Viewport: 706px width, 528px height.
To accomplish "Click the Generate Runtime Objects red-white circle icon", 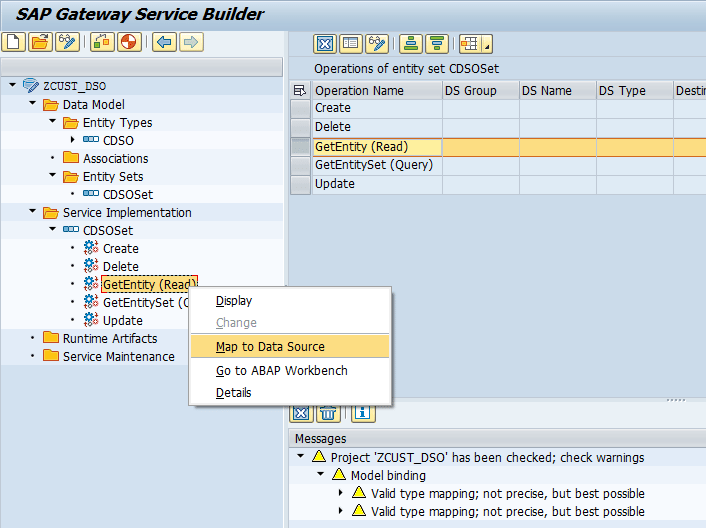I will 129,42.
